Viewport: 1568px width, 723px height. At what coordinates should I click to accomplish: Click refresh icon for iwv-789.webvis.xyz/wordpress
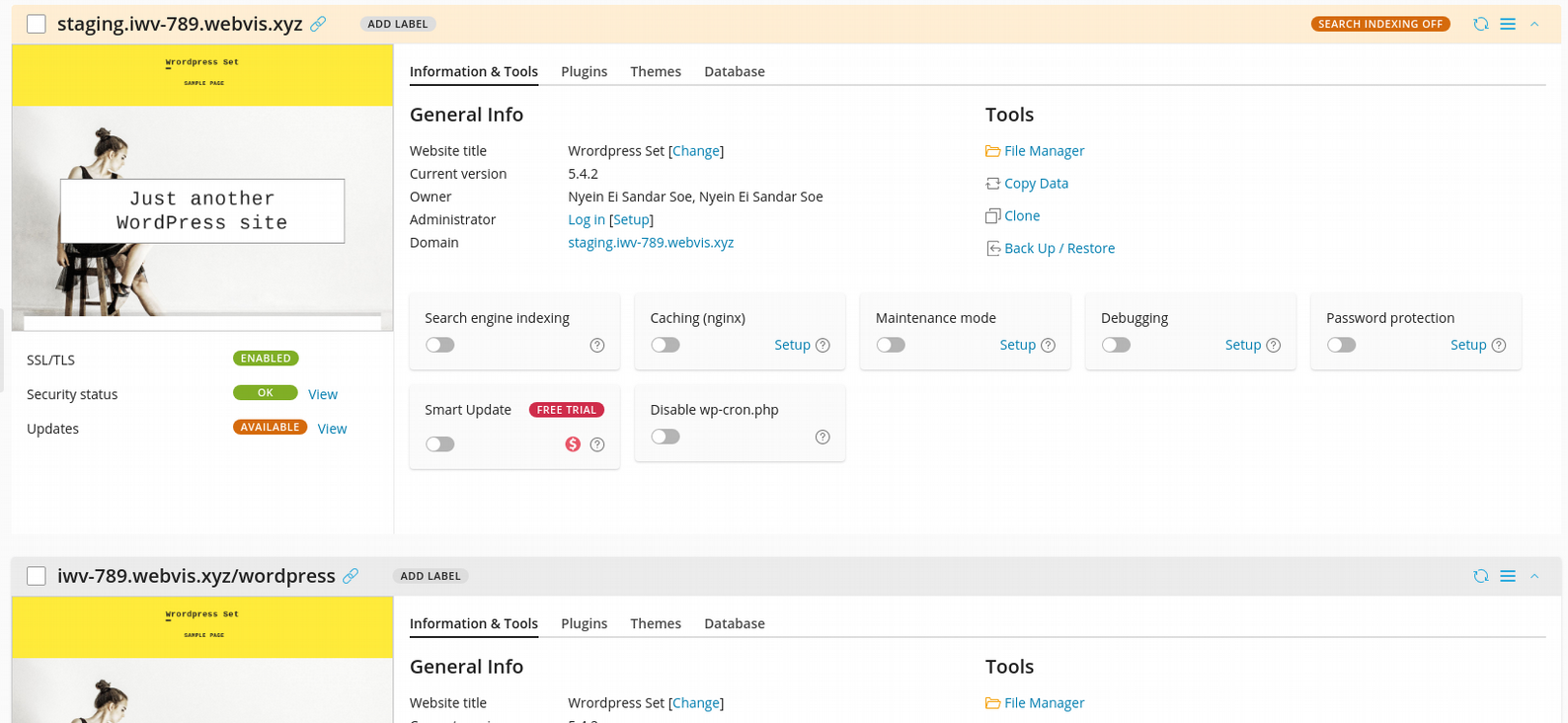pyautogui.click(x=1480, y=576)
